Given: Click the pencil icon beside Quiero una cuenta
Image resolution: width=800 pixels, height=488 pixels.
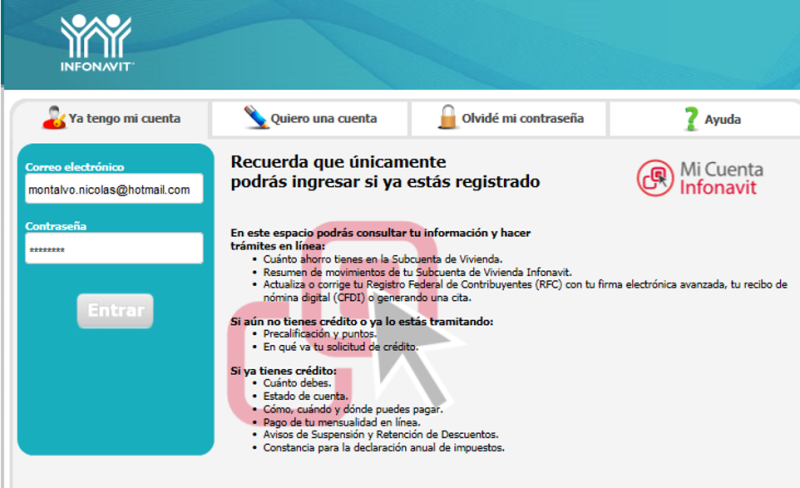Looking at the screenshot, I should click(256, 117).
